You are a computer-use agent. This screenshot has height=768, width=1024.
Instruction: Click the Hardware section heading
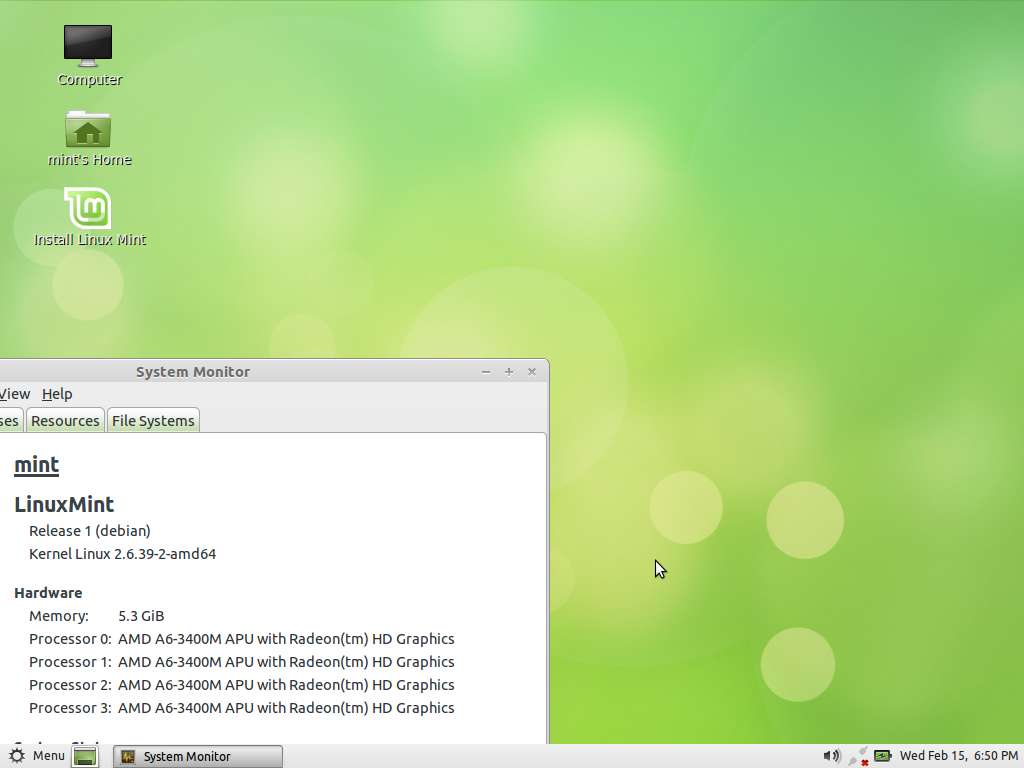[x=48, y=593]
